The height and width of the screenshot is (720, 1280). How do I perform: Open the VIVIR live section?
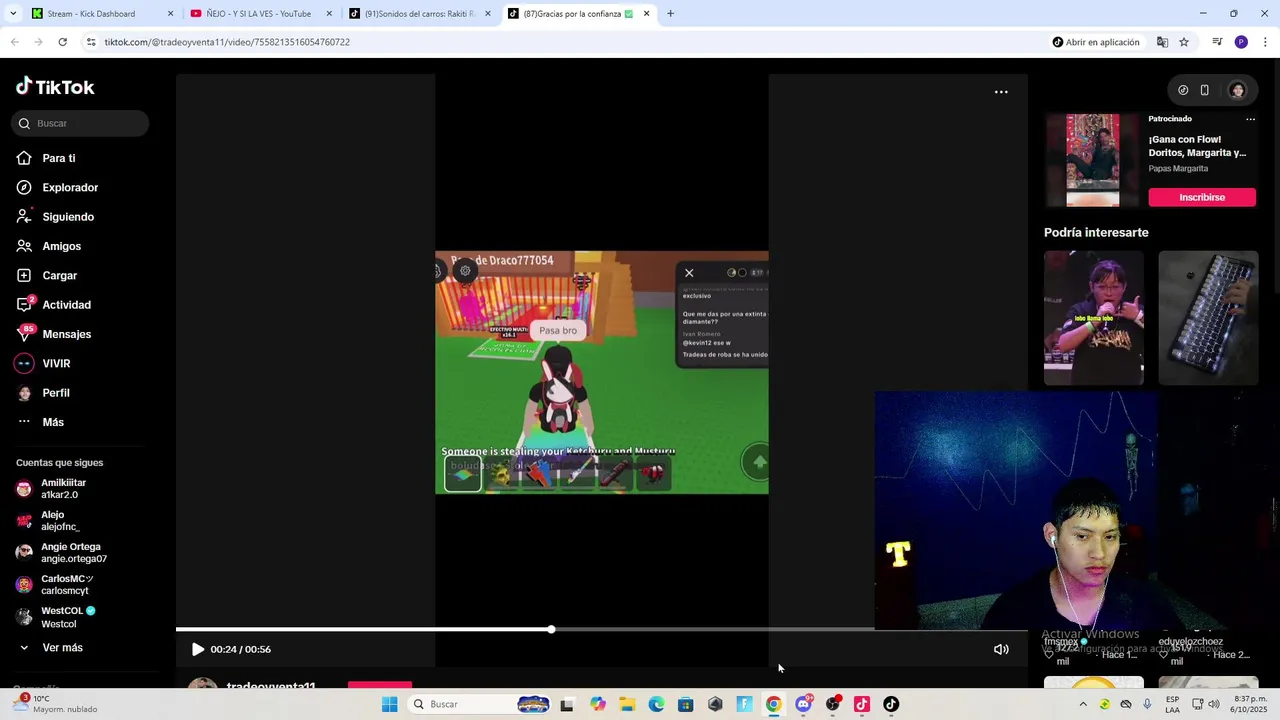44,363
